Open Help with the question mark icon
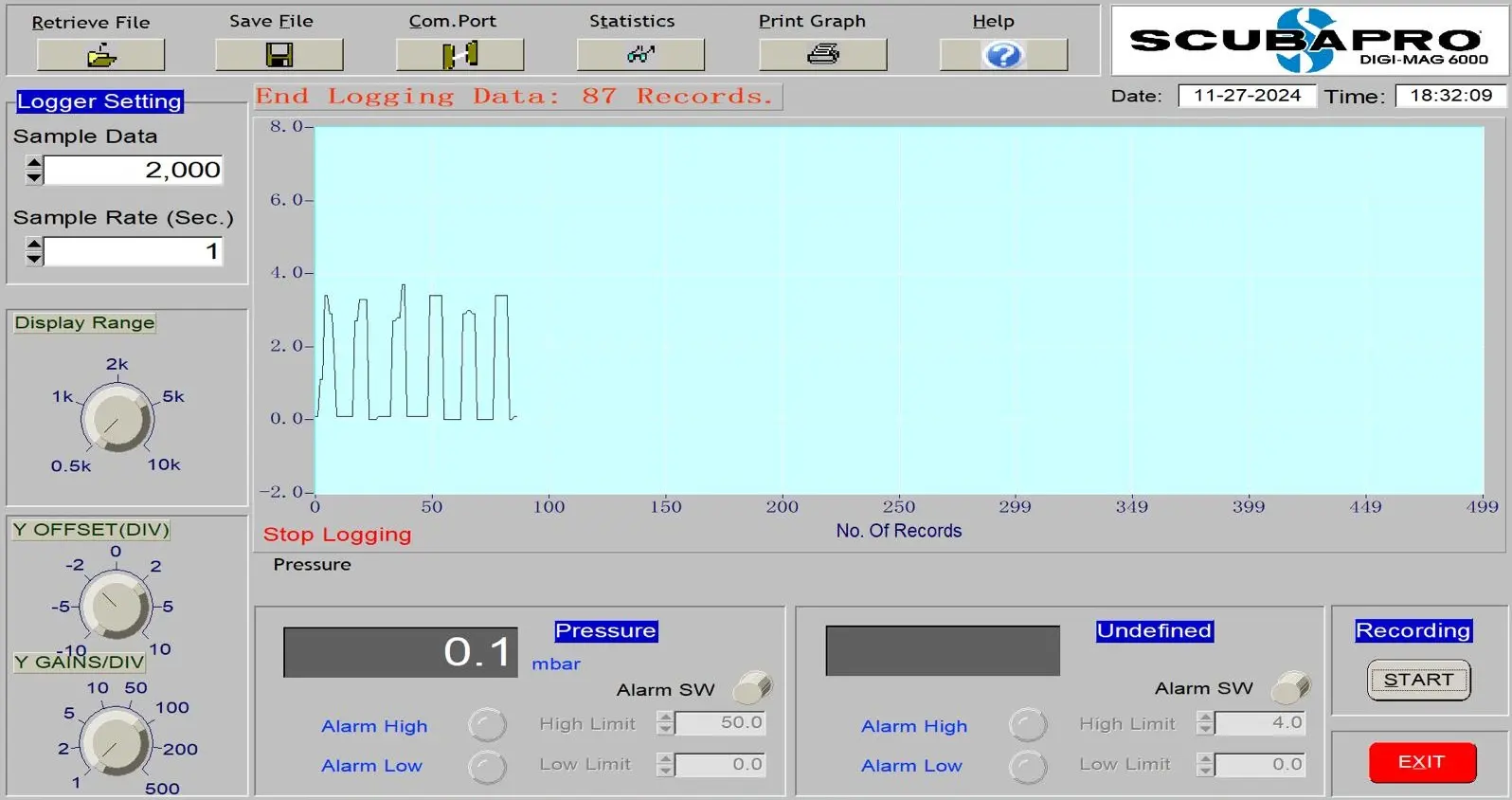 [x=1003, y=56]
